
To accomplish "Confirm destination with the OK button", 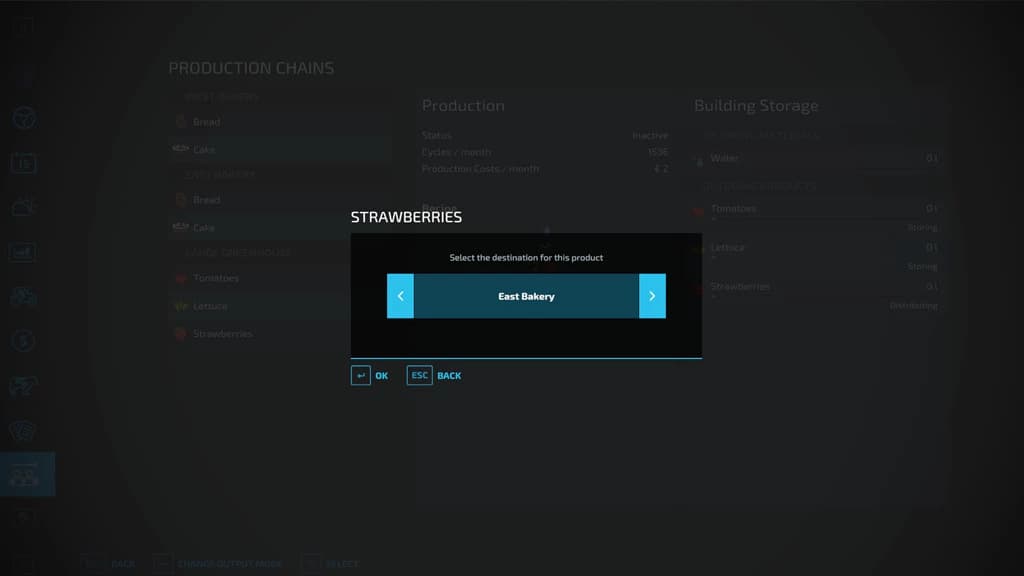I will (x=370, y=376).
